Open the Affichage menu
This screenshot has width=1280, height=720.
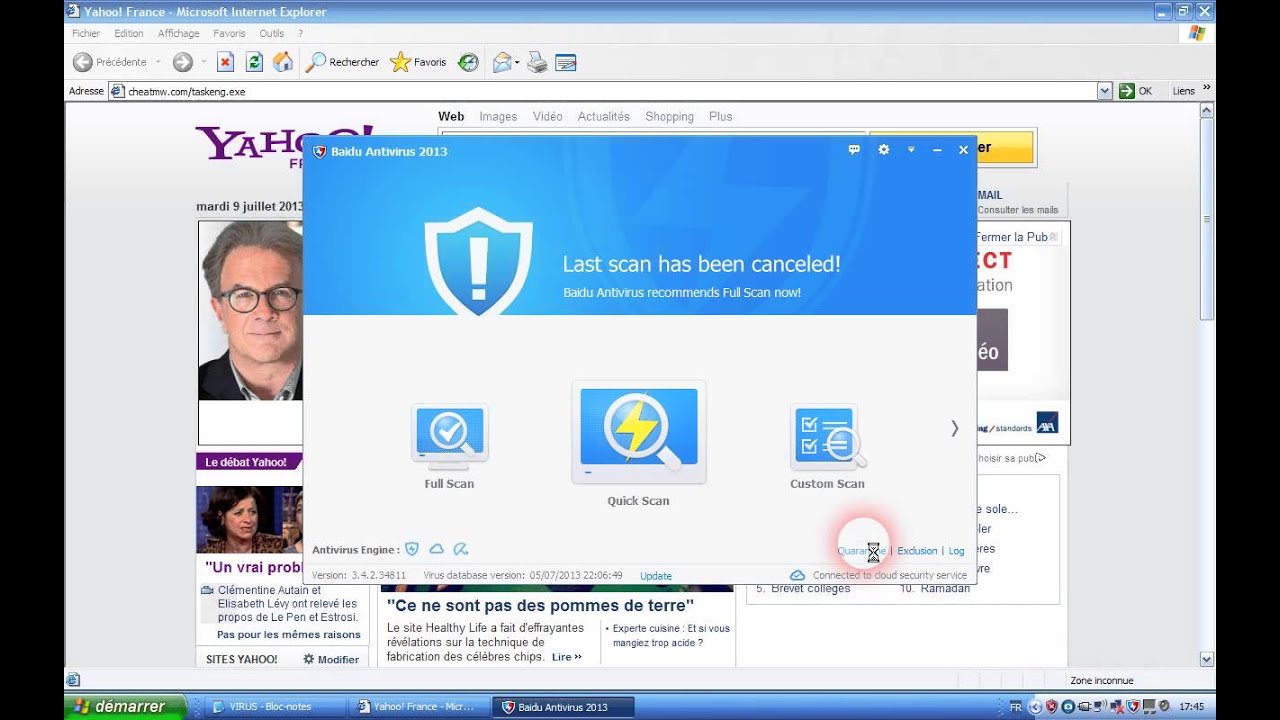[x=179, y=33]
